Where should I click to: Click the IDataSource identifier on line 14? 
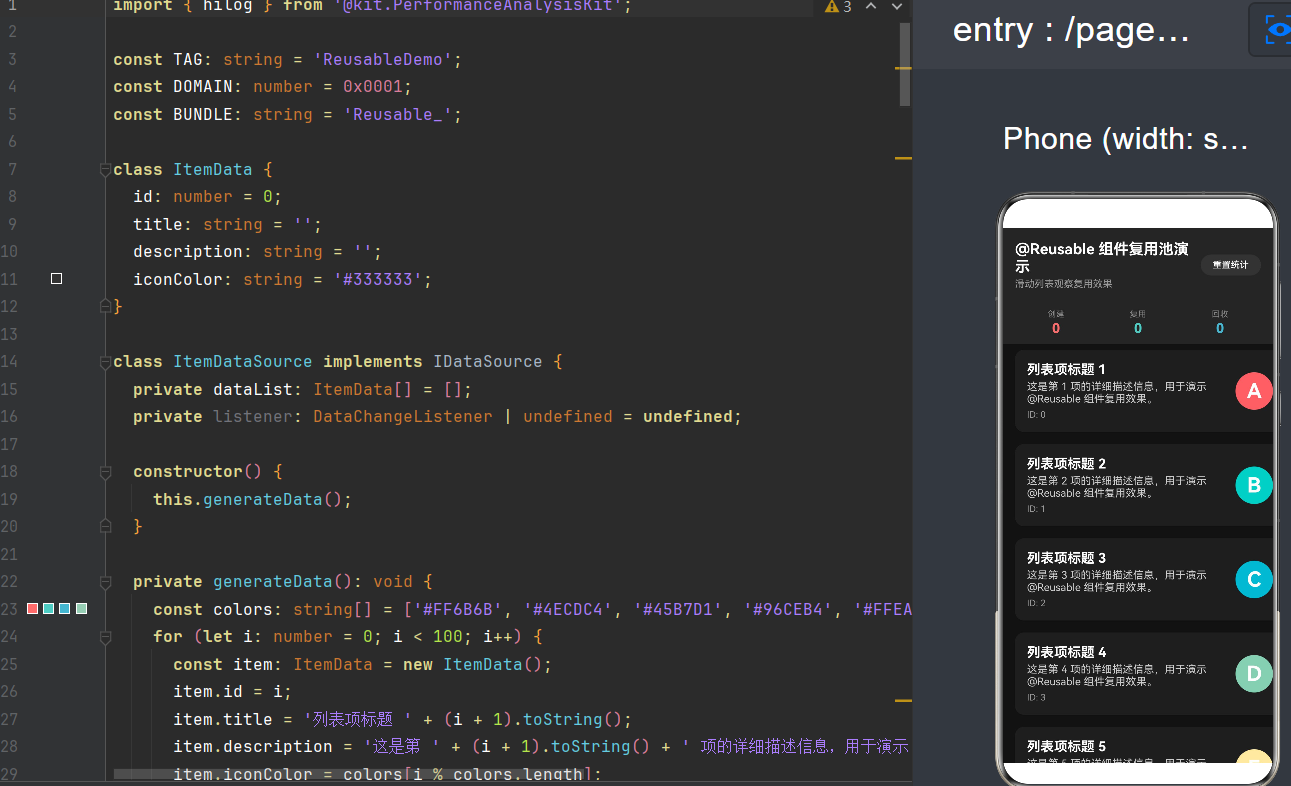[x=487, y=362]
